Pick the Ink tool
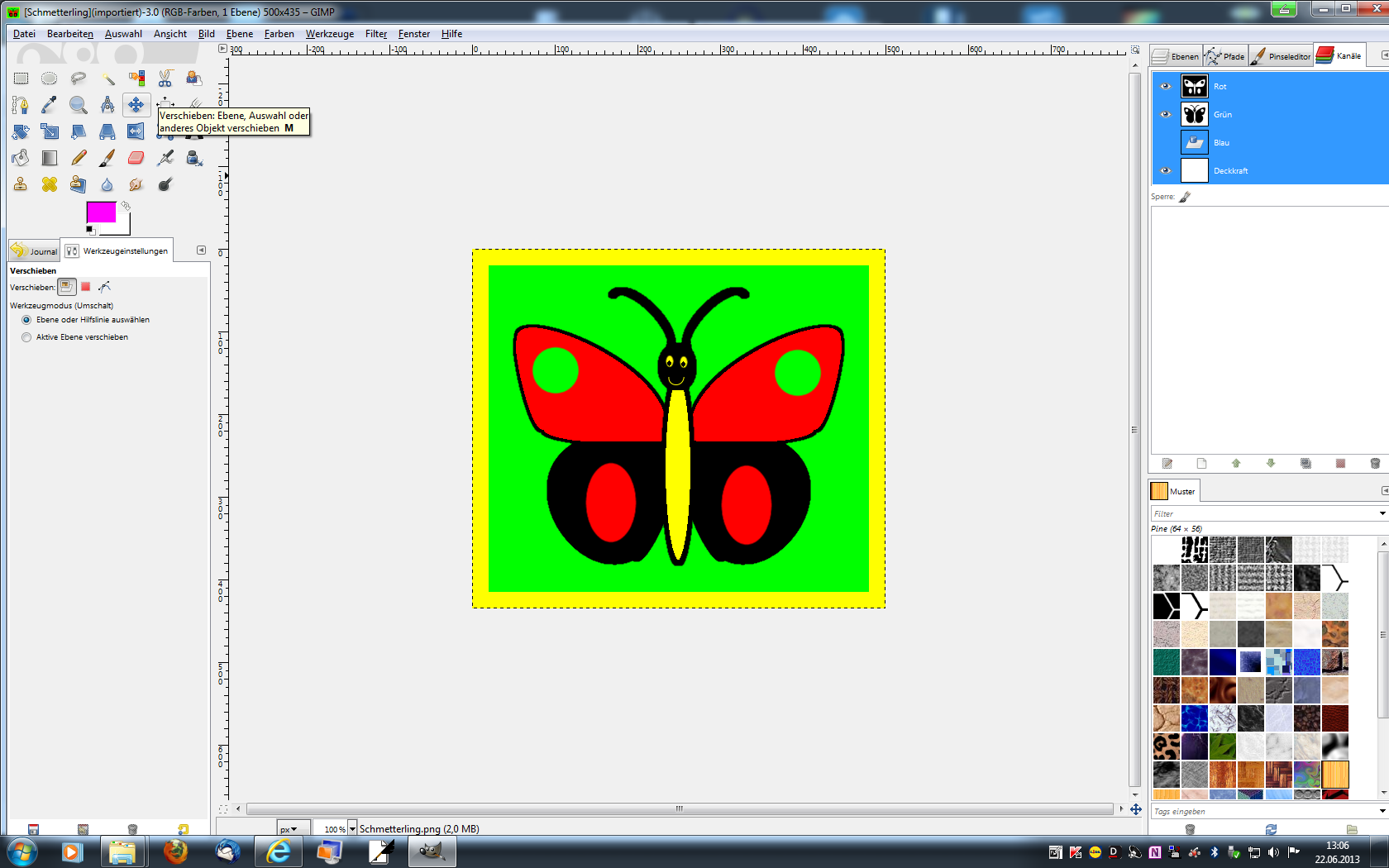The width and height of the screenshot is (1389, 868). [194, 158]
